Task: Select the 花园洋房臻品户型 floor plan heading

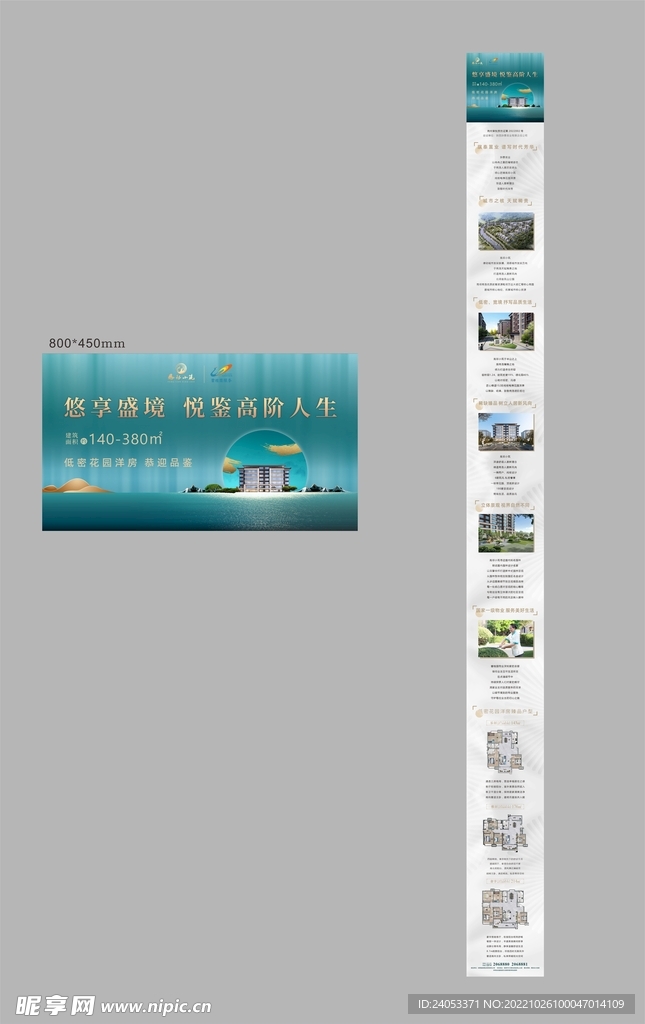Action: (x=505, y=711)
